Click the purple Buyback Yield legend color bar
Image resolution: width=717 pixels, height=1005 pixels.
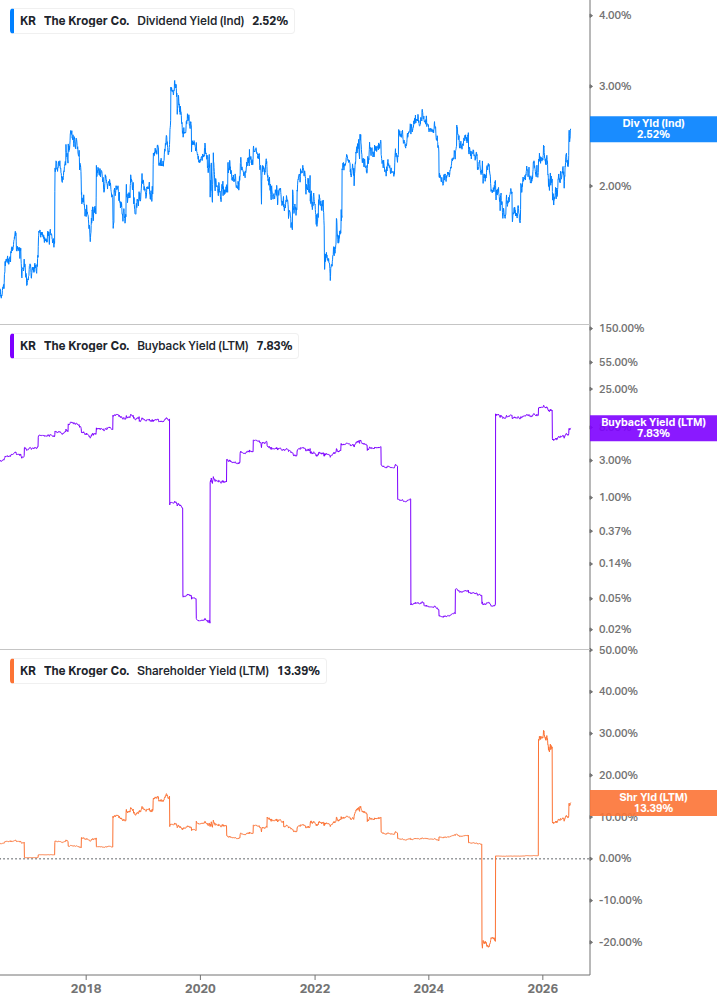(12, 346)
